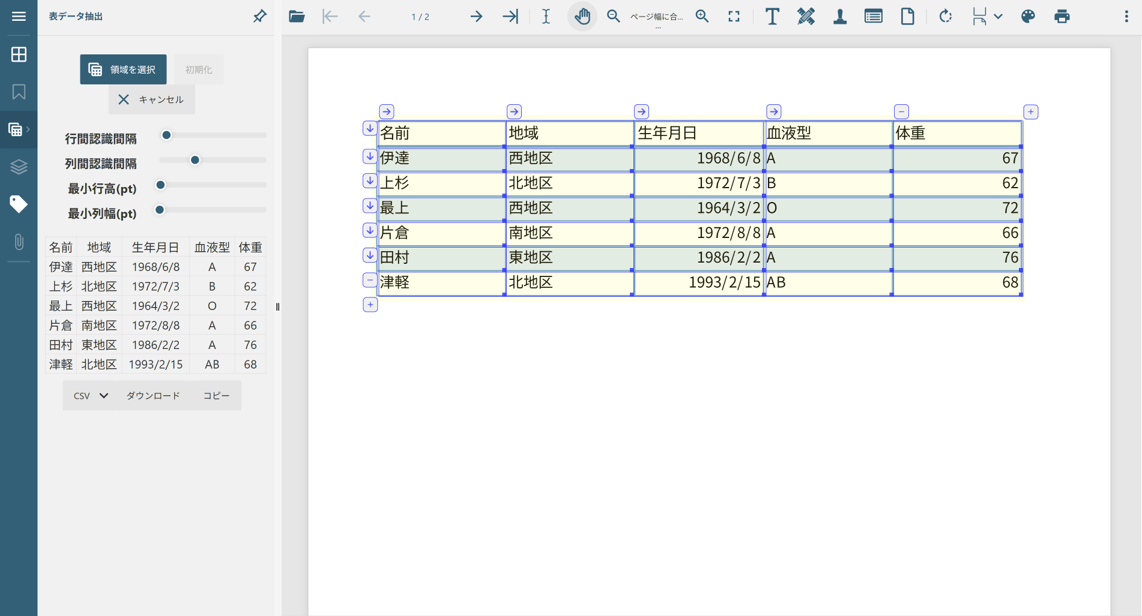Image resolution: width=1142 pixels, height=616 pixels.
Task: Rotate the current page
Action: pyautogui.click(x=945, y=16)
